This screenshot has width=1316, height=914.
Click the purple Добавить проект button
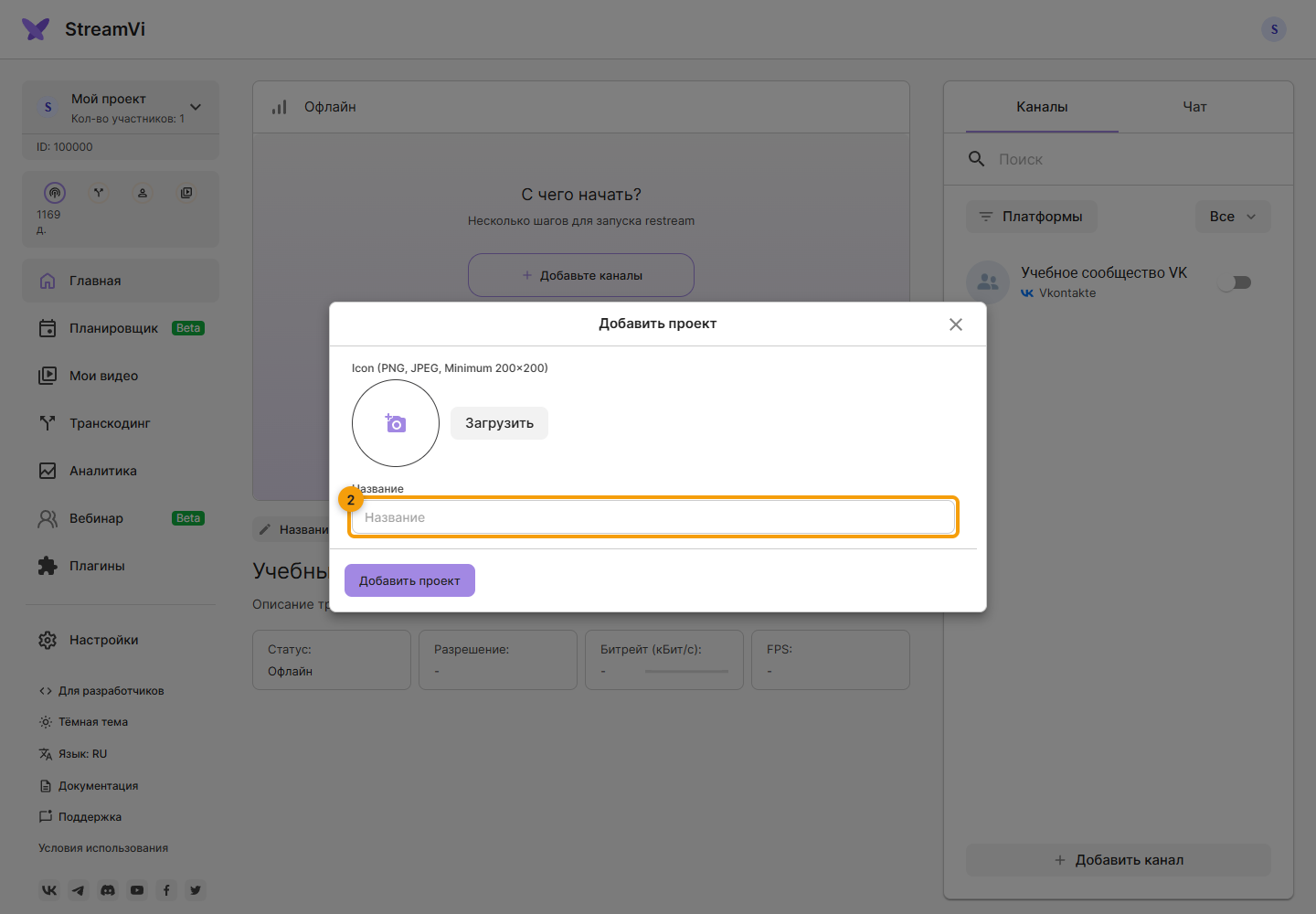[x=409, y=580]
